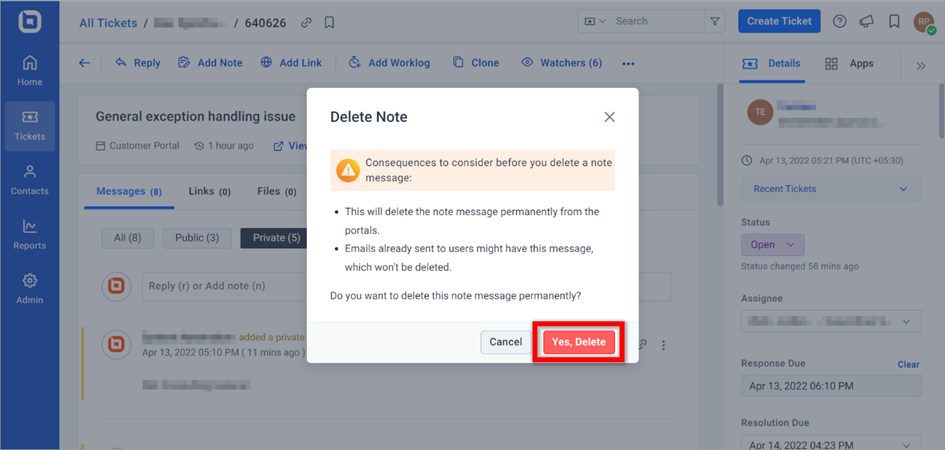Copy note message link icon
The width and height of the screenshot is (945, 450).
tap(642, 345)
